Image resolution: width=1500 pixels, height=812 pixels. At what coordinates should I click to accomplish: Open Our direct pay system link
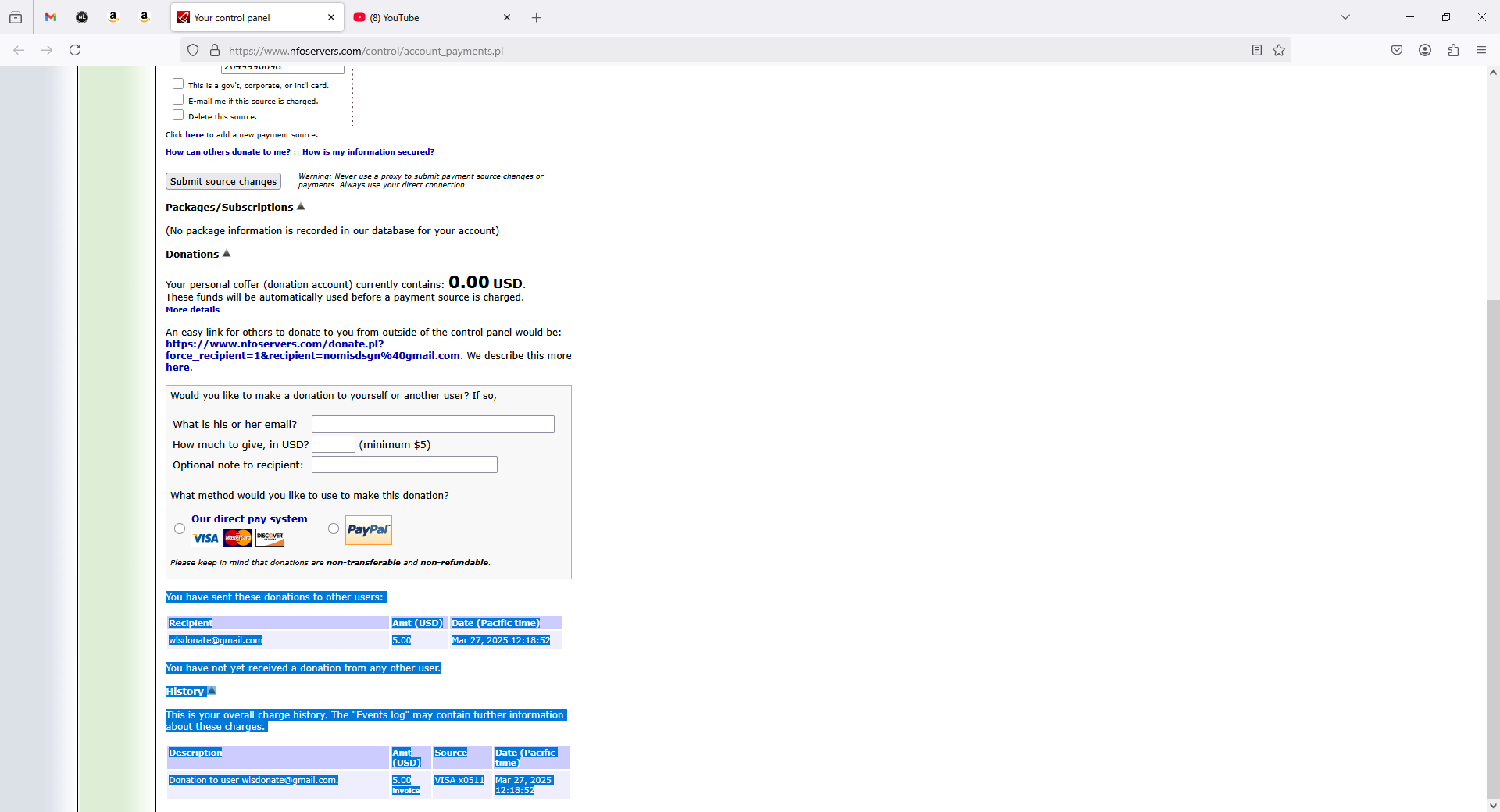(249, 518)
